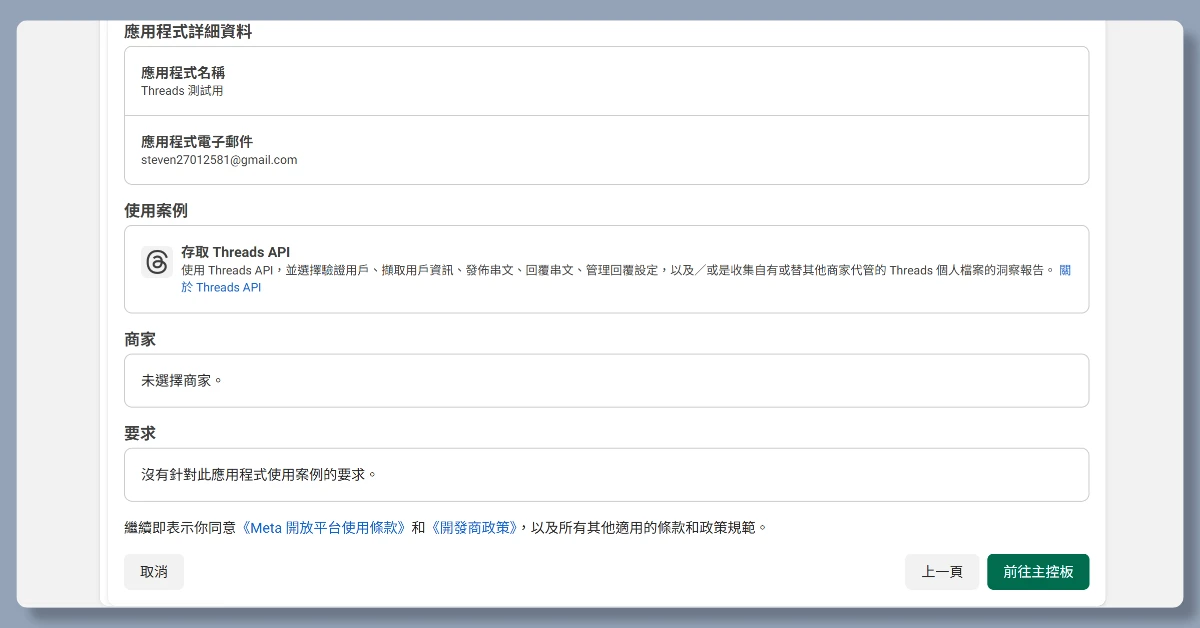Click the 應用程式詳細資料 heading
The height and width of the screenshot is (628, 1200).
click(x=188, y=32)
